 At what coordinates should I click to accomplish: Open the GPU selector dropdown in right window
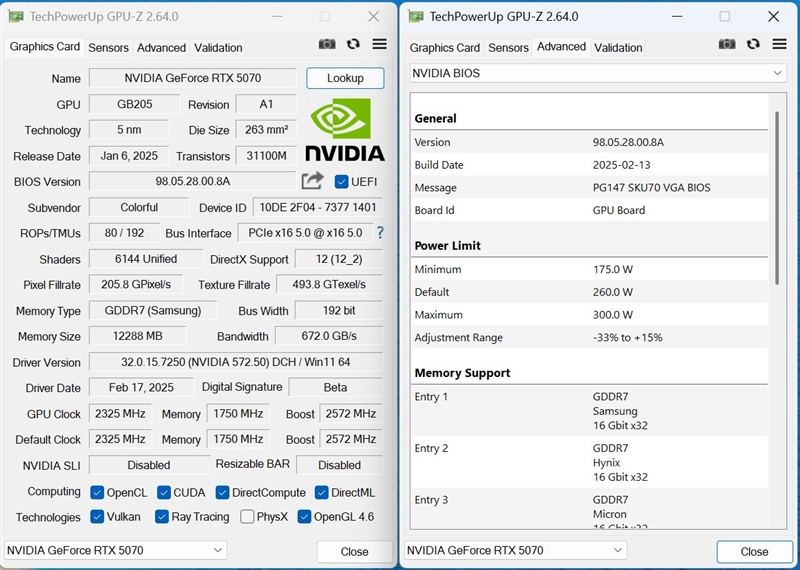pyautogui.click(x=516, y=550)
